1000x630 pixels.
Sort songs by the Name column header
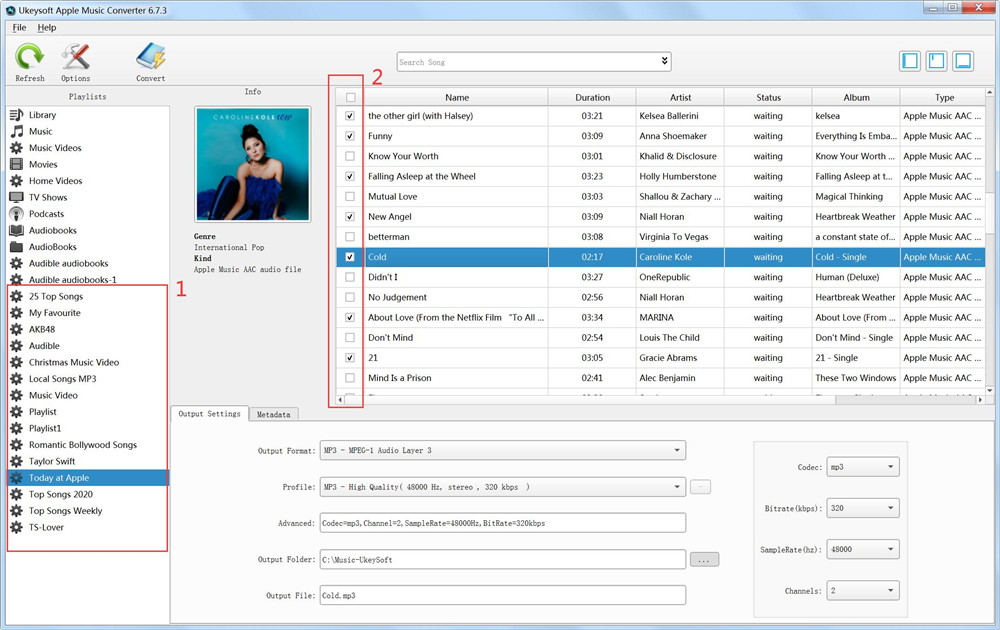tap(457, 98)
